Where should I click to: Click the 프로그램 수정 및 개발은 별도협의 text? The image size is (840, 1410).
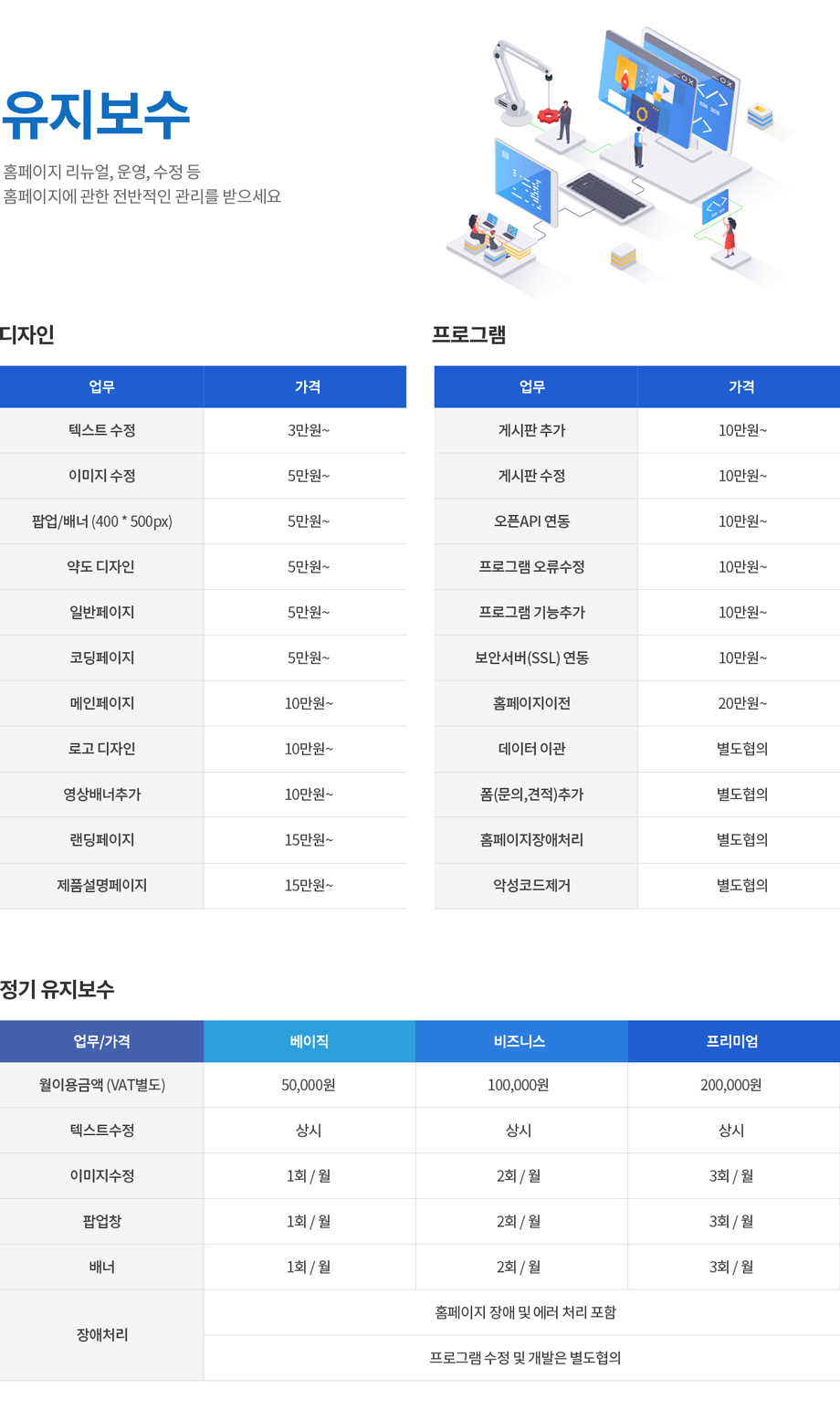tap(525, 1358)
